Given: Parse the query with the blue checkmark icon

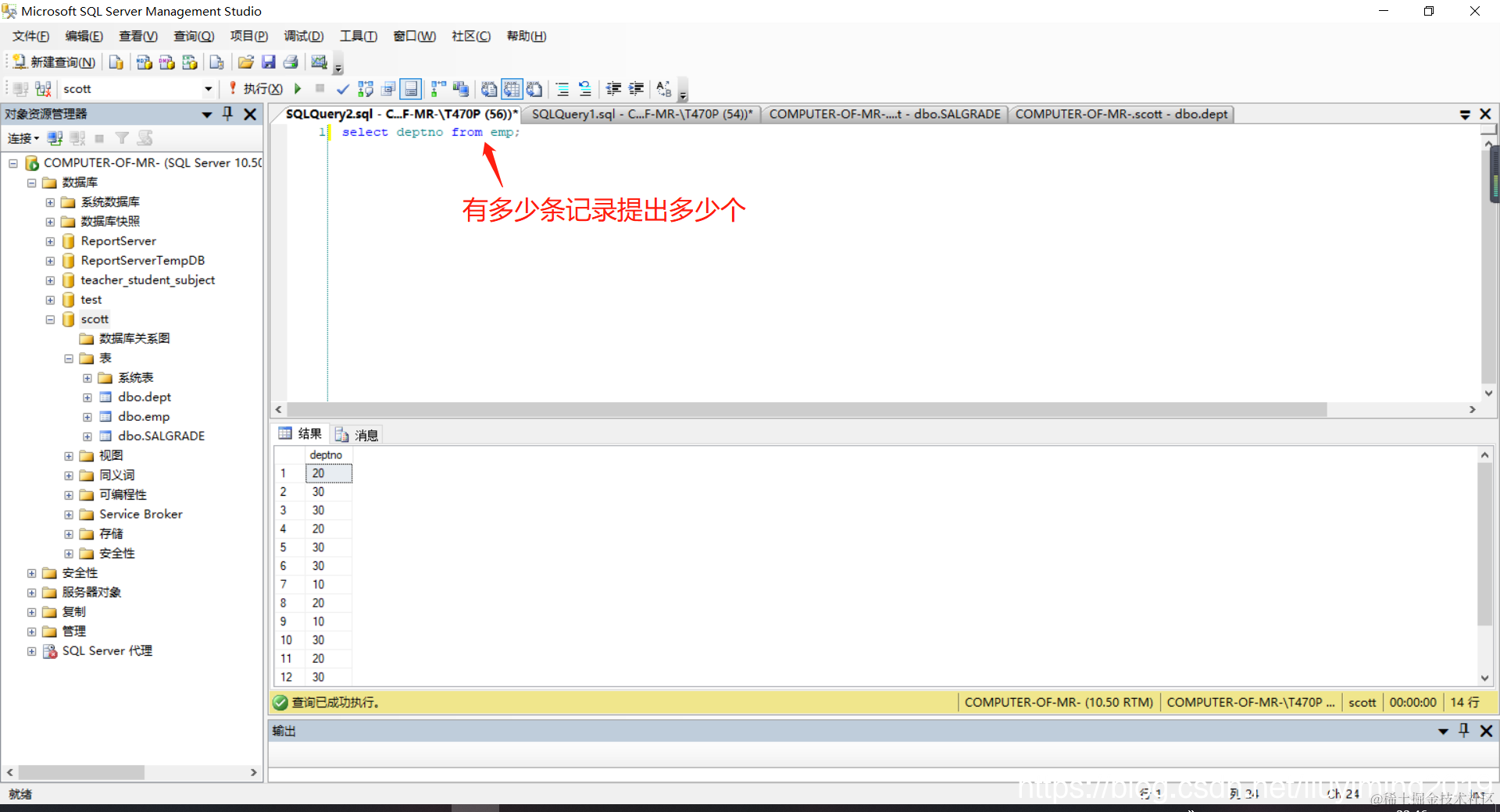Looking at the screenshot, I should pyautogui.click(x=342, y=89).
